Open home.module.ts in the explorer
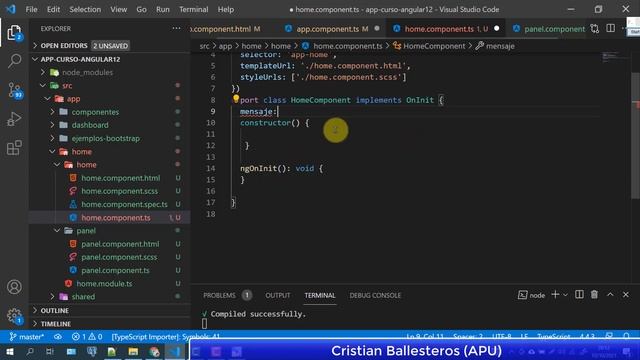 coord(104,283)
